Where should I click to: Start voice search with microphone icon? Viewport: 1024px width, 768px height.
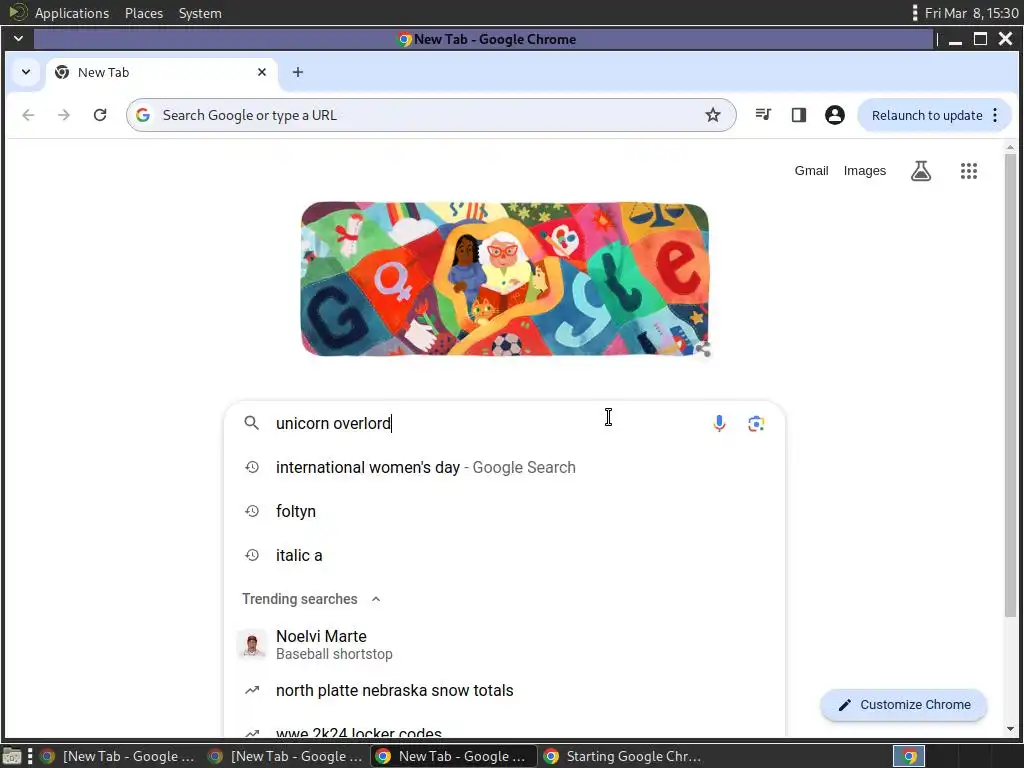tap(719, 423)
